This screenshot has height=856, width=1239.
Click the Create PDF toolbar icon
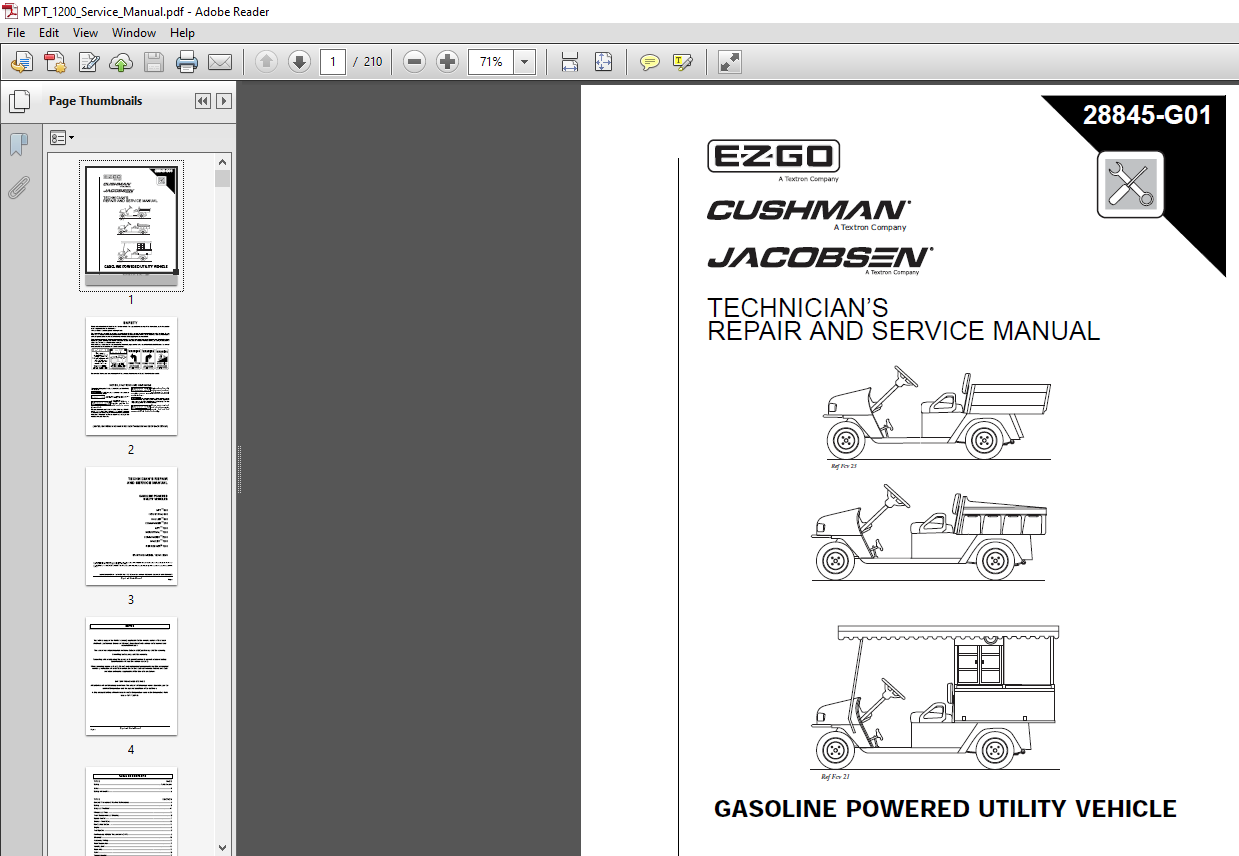coord(54,62)
